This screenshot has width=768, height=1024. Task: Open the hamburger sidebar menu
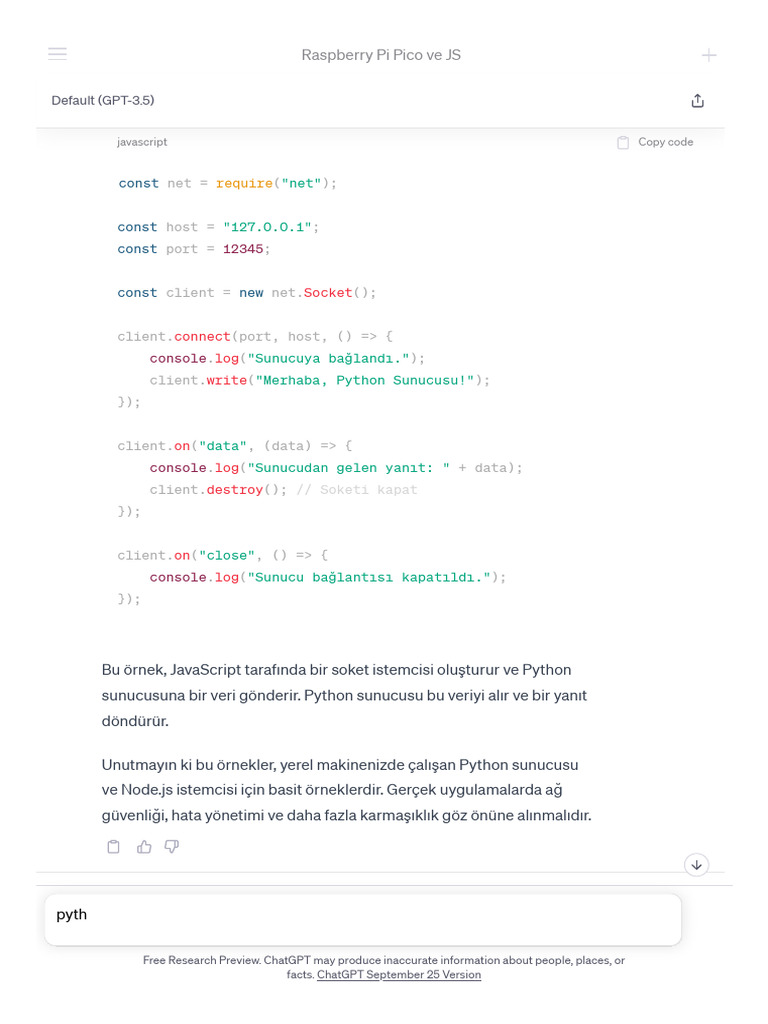(x=57, y=54)
